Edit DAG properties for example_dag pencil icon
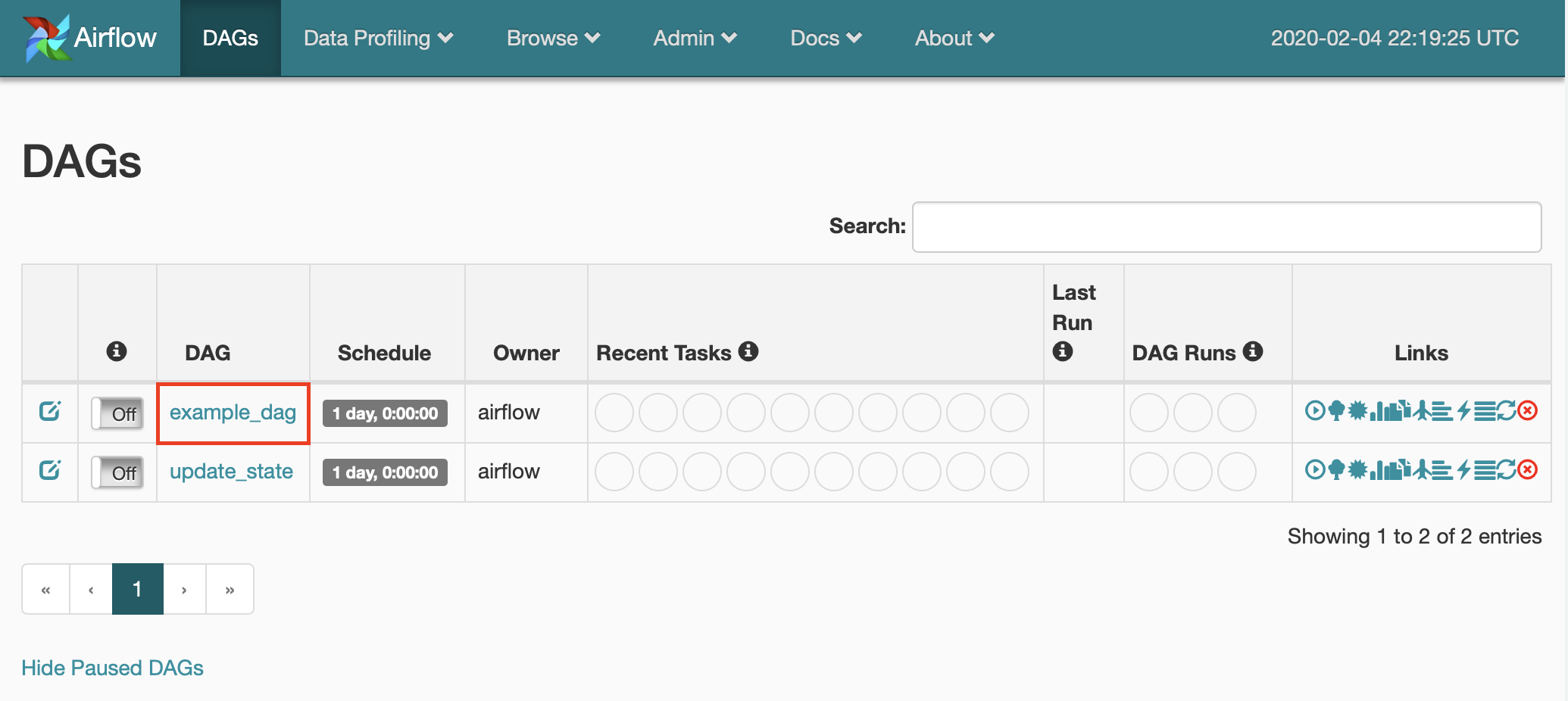Image resolution: width=1568 pixels, height=701 pixels. click(x=48, y=413)
